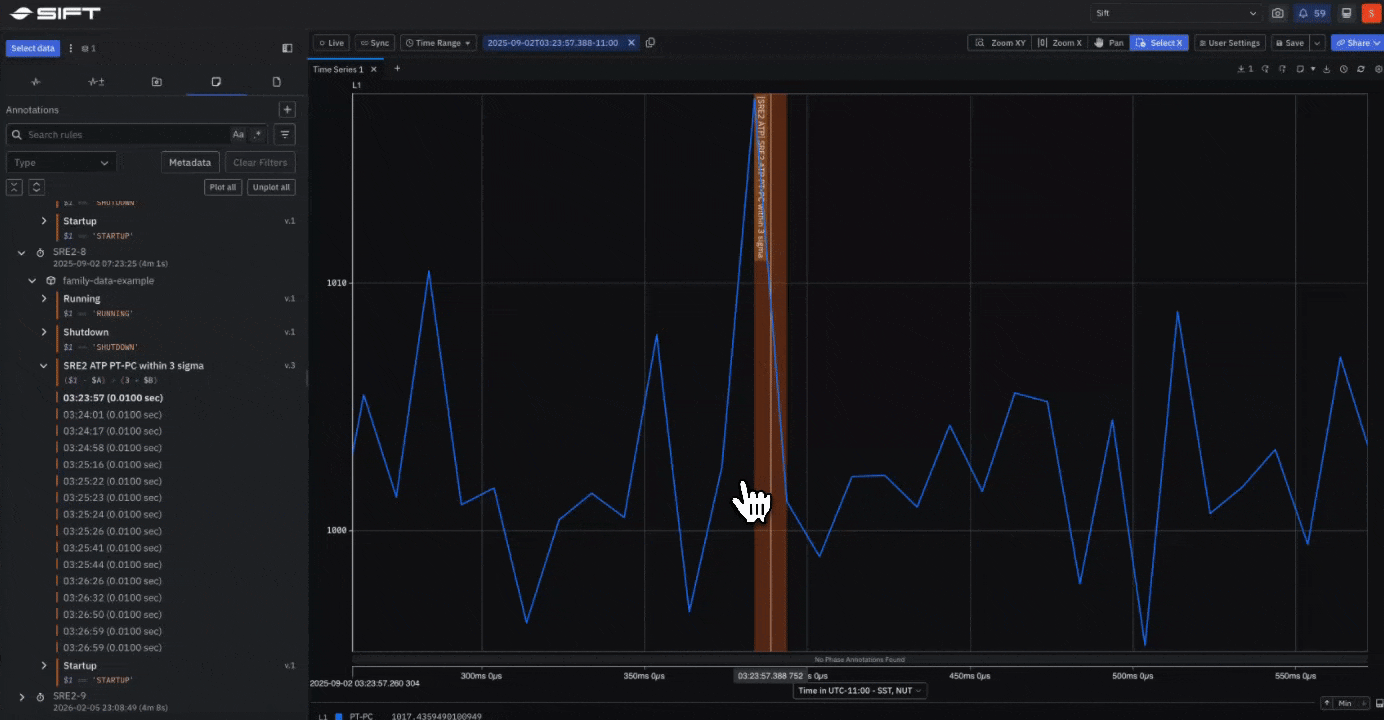Image resolution: width=1384 pixels, height=720 pixels.
Task: Select annotation 03:25:41 (0.0100 sec)
Action: click(x=112, y=548)
